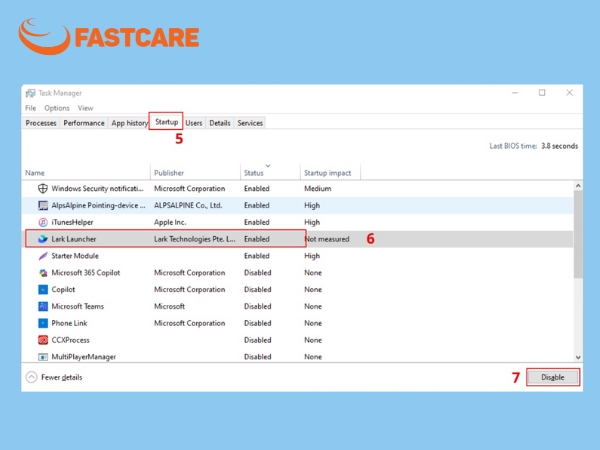Select the Microsoft 365 Copilot row name
The height and width of the screenshot is (450, 600).
[x=86, y=272]
